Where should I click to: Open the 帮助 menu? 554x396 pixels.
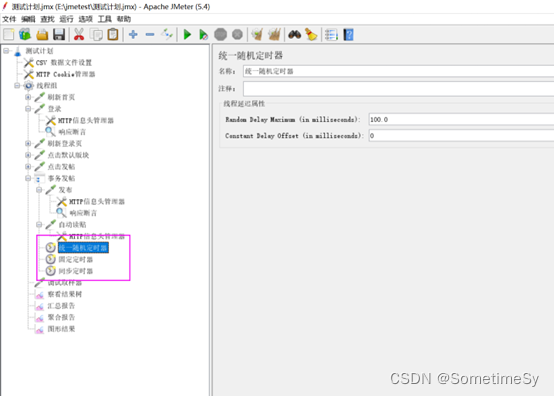click(x=124, y=19)
